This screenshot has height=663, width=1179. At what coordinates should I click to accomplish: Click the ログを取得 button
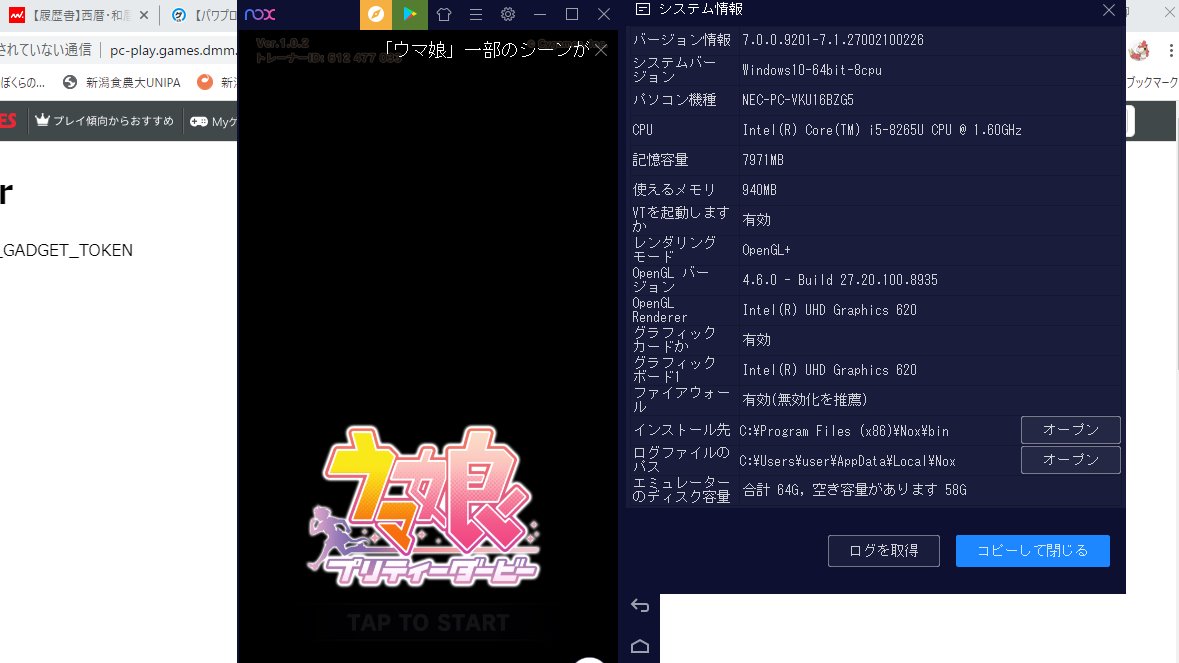click(883, 551)
